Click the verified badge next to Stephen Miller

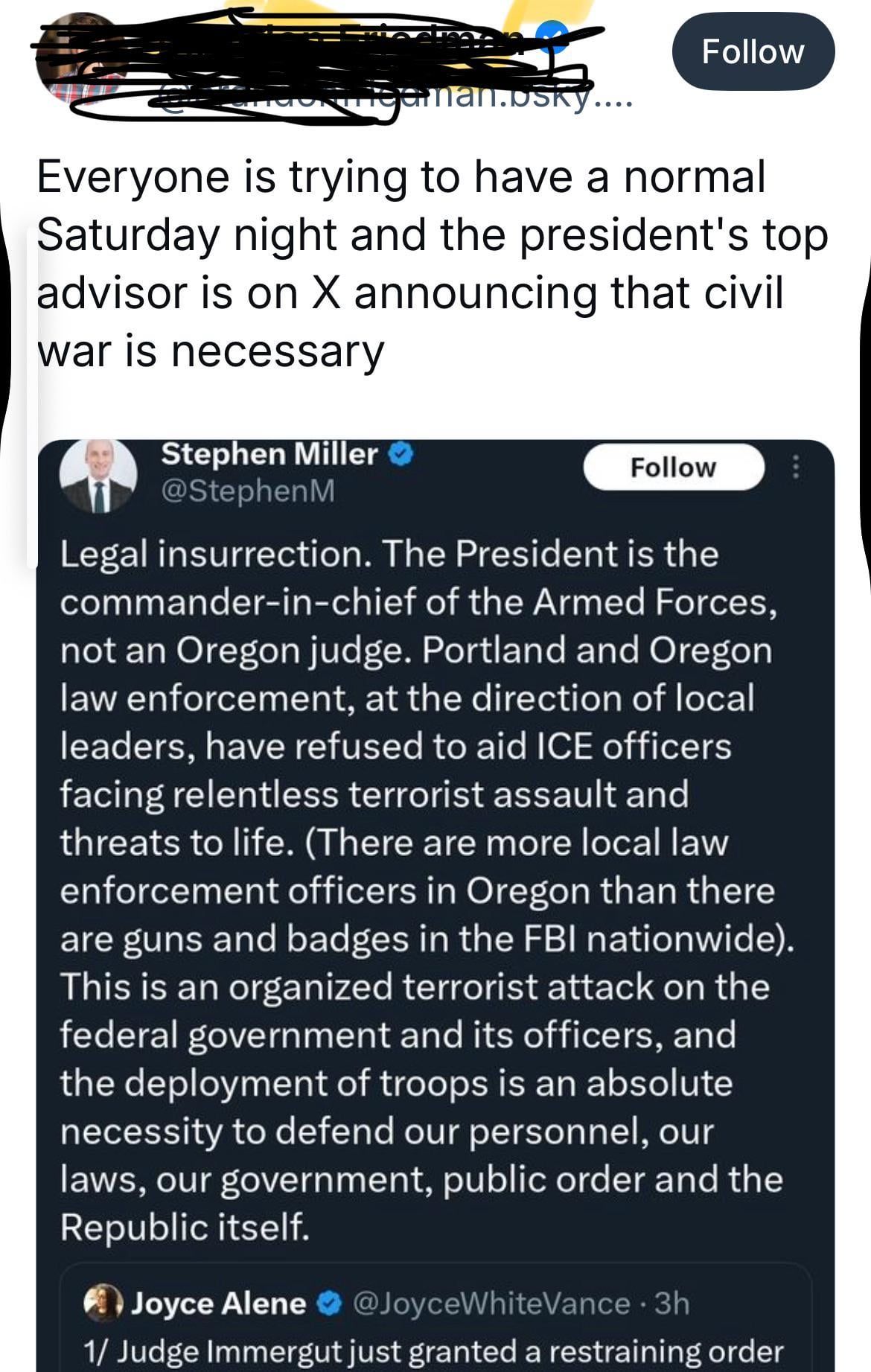click(402, 453)
